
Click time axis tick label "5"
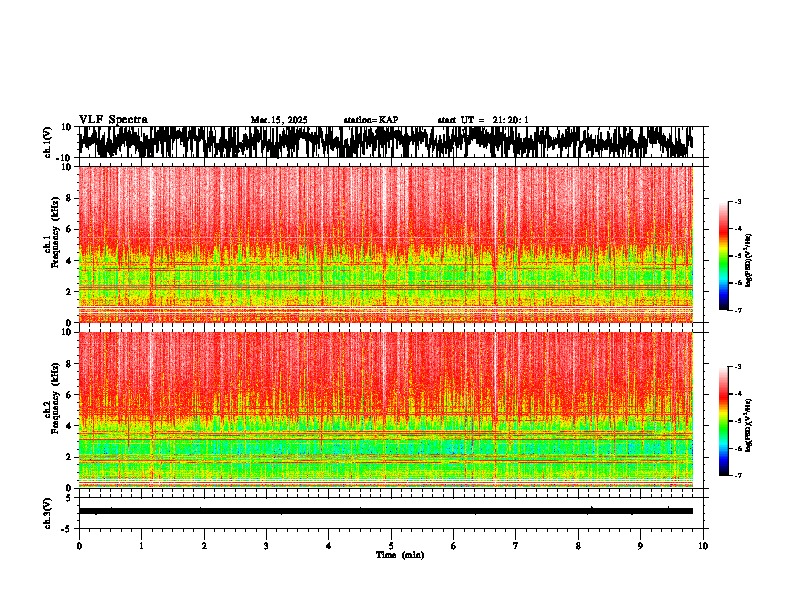pyautogui.click(x=391, y=546)
